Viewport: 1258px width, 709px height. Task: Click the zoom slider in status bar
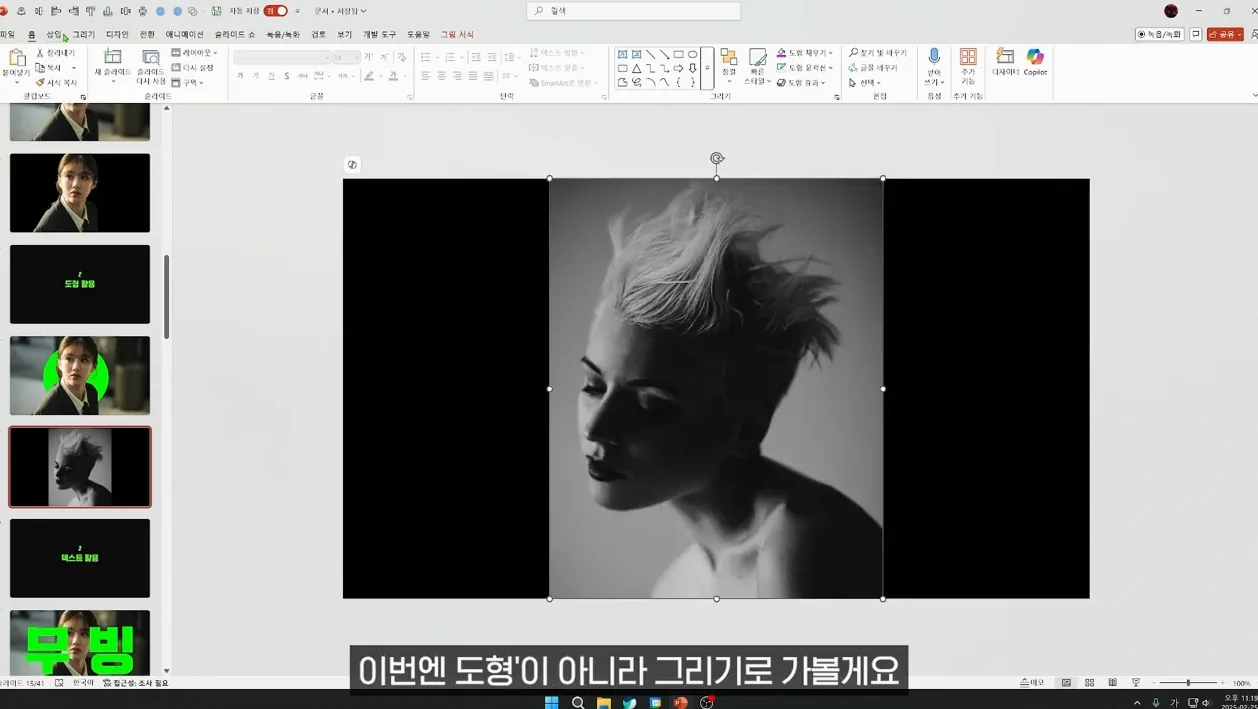point(1188,683)
